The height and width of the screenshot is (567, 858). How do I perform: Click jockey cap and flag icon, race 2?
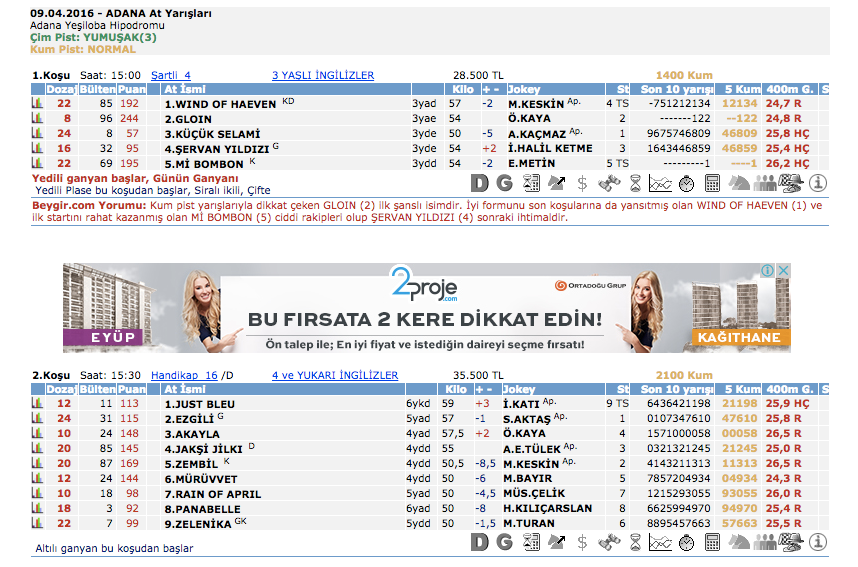791,542
